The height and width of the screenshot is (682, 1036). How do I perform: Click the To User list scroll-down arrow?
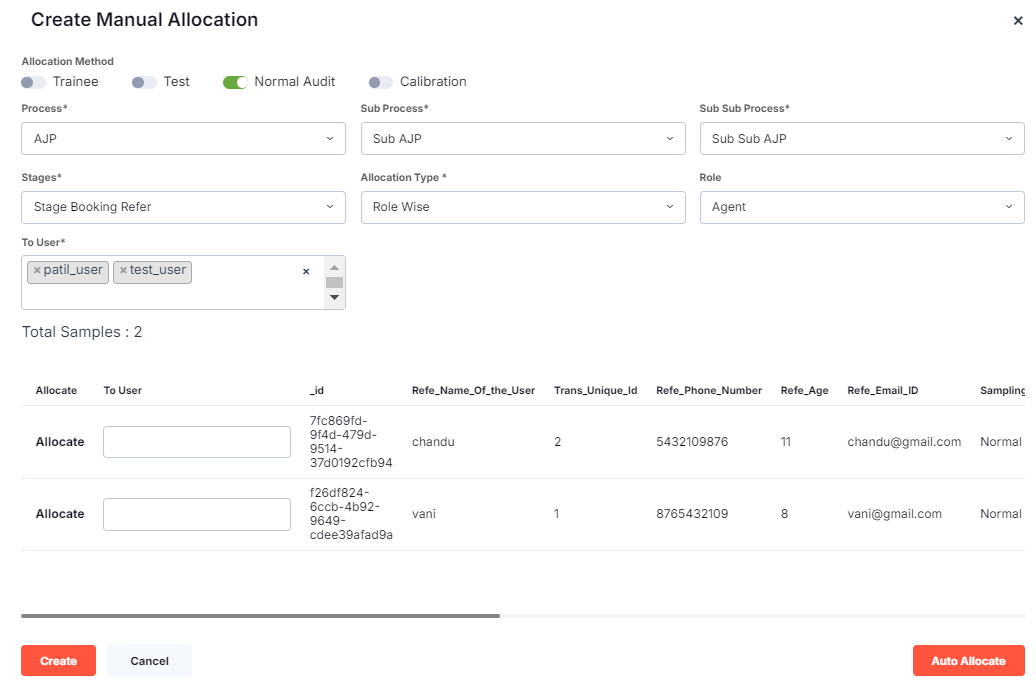[x=334, y=297]
